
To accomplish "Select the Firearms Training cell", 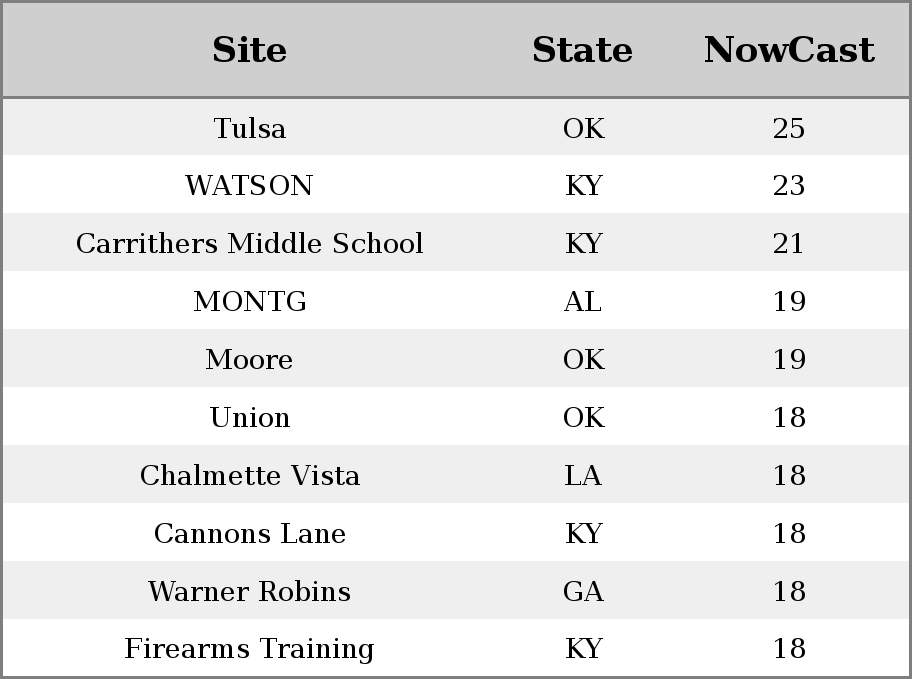I will coord(250,649).
